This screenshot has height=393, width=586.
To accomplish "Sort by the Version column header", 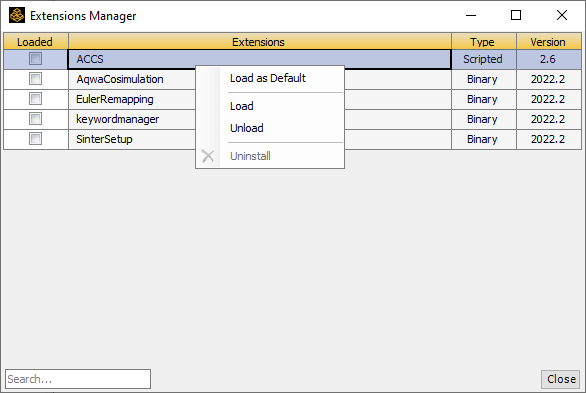I will (549, 41).
